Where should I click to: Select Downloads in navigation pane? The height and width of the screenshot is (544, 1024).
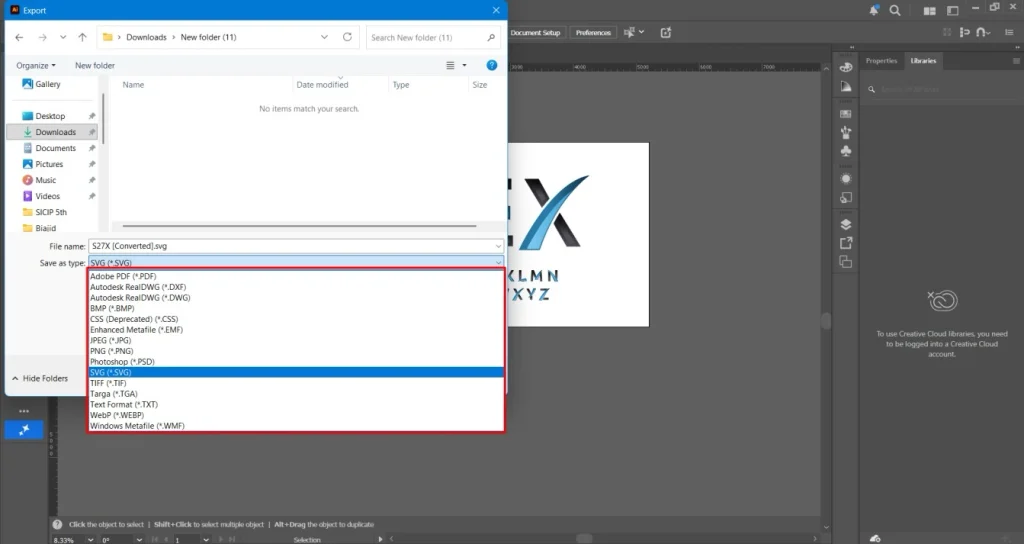coord(52,132)
